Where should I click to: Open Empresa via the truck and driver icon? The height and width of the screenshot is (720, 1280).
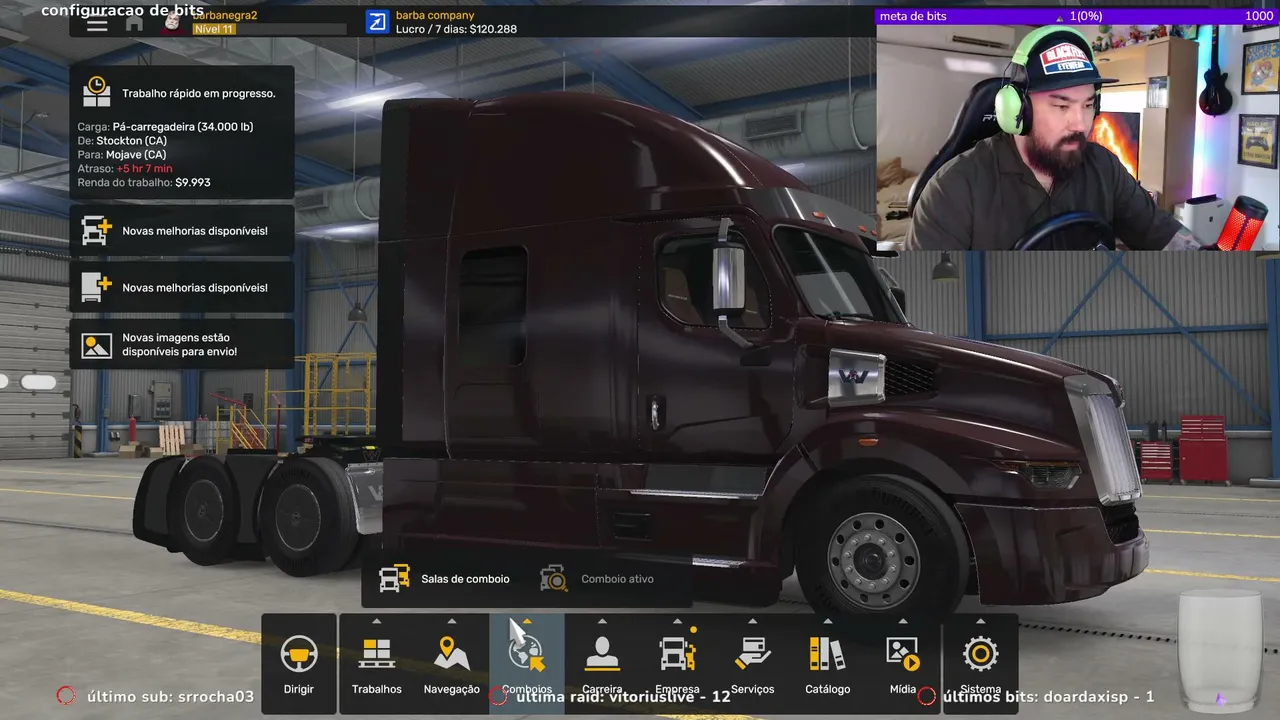tap(677, 653)
